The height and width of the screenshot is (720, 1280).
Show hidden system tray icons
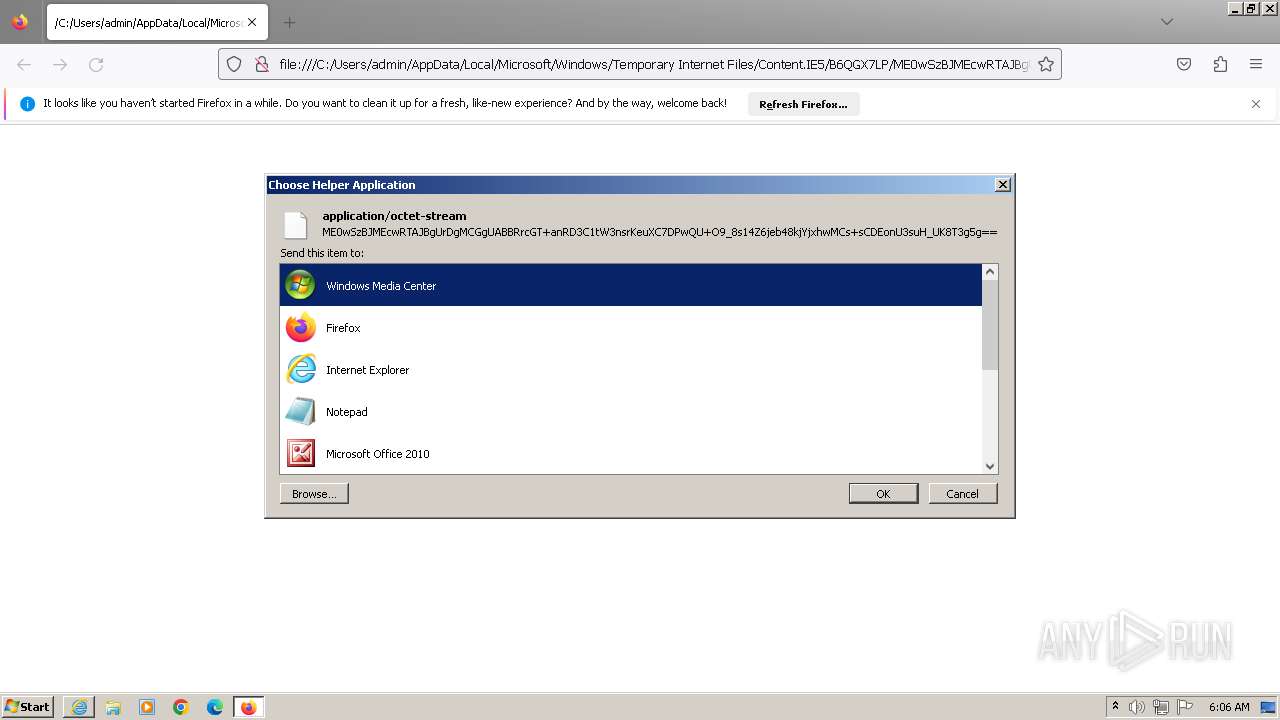coord(1115,707)
